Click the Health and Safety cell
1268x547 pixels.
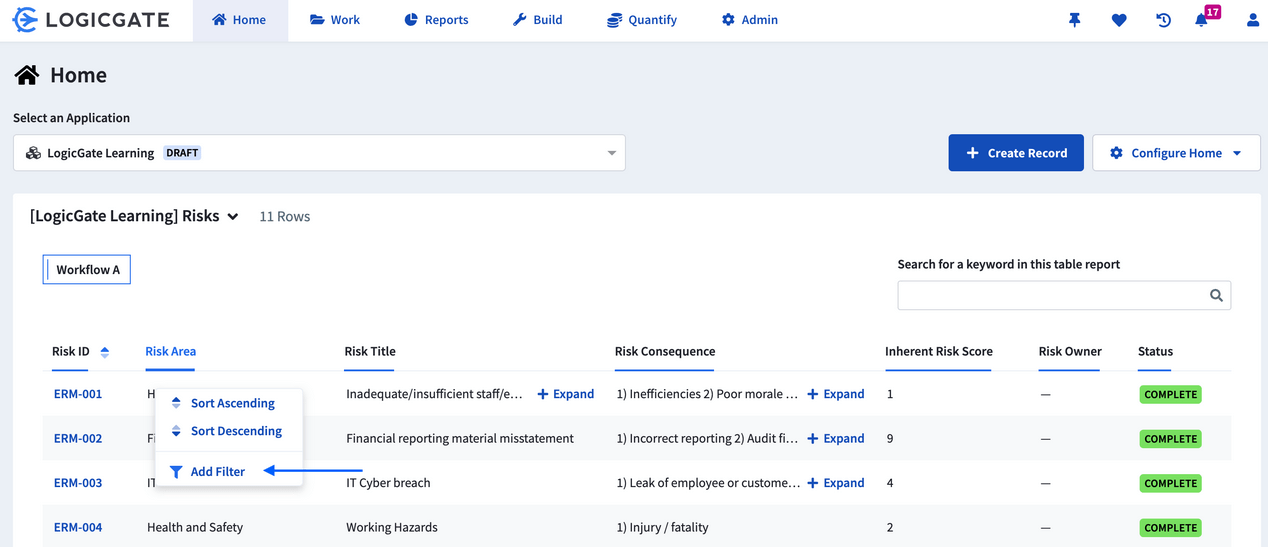(x=195, y=527)
